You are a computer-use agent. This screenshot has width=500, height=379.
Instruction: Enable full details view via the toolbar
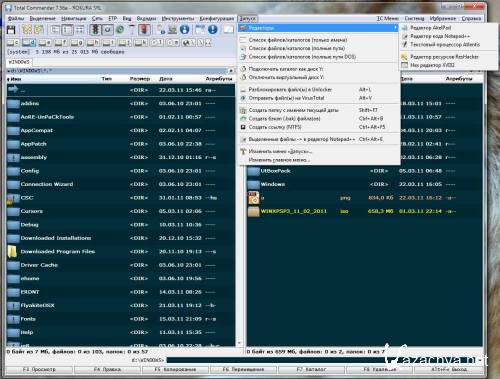[x=67, y=30]
